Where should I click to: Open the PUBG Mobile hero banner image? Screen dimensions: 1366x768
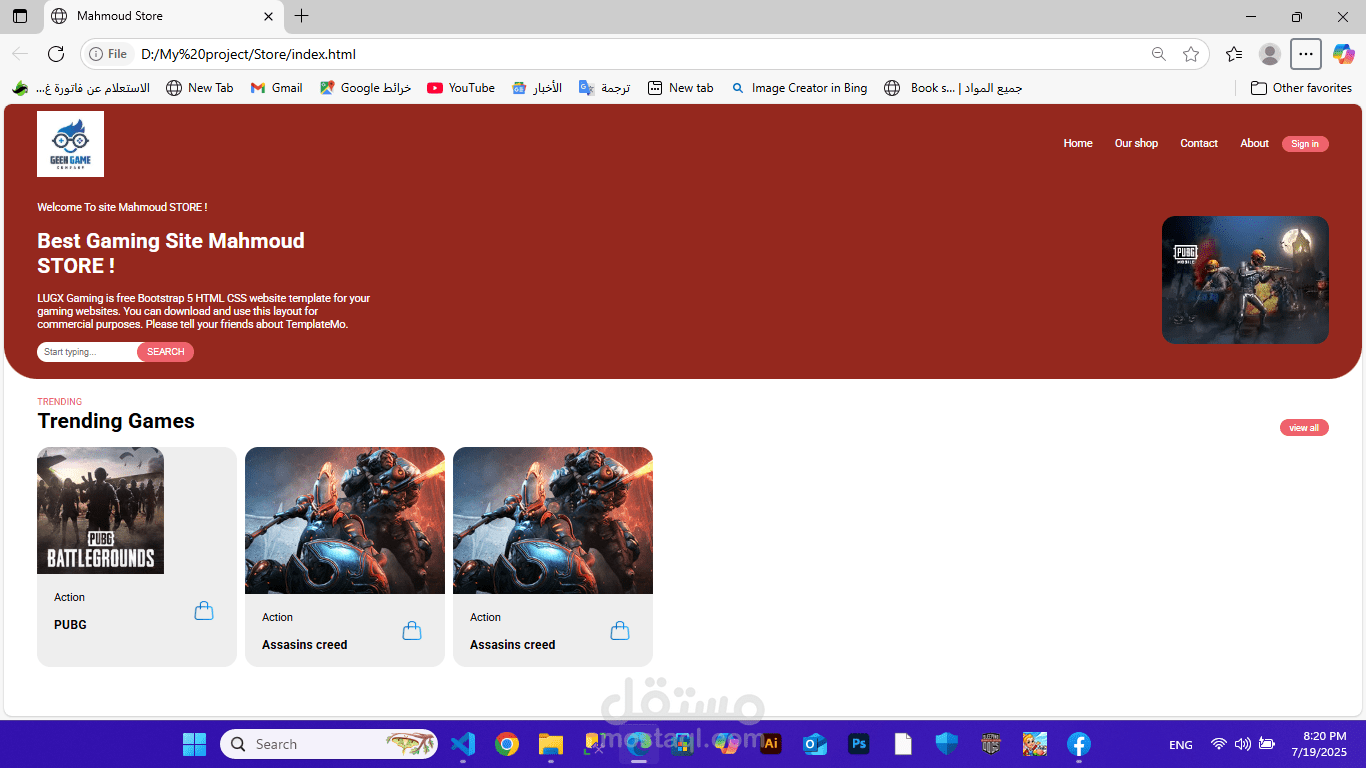(x=1245, y=280)
